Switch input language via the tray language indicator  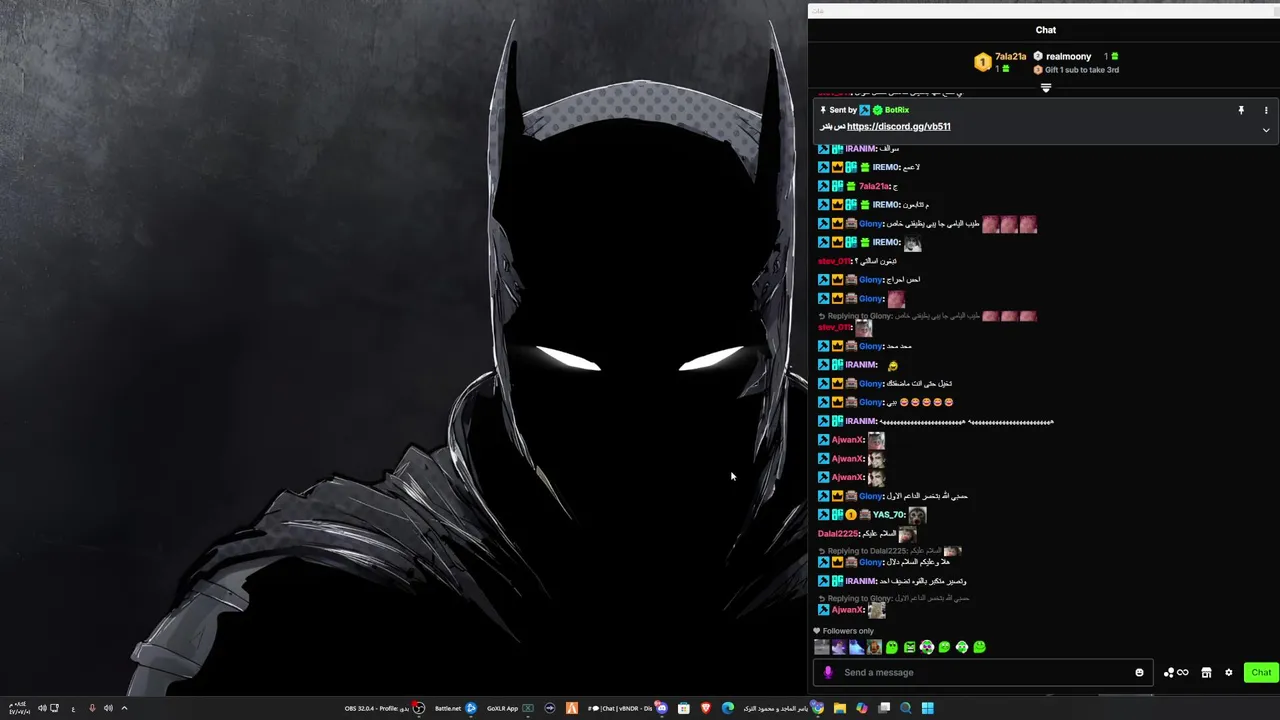73,709
